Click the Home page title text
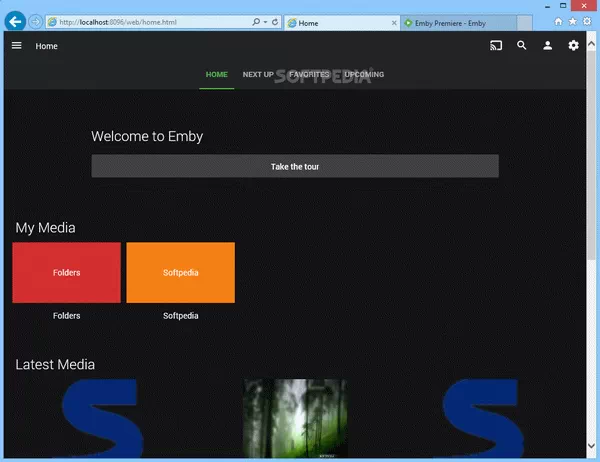Viewport: 600px width, 462px height. click(x=47, y=46)
